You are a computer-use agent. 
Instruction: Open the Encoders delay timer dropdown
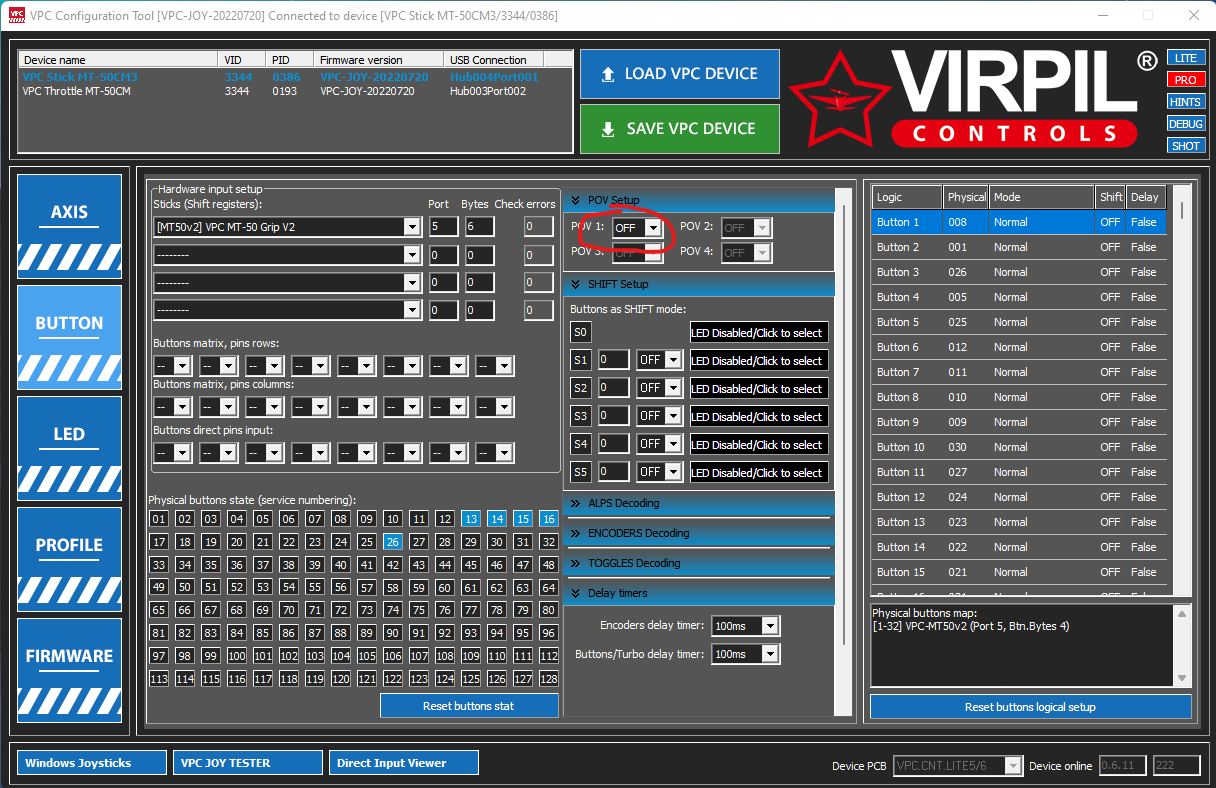(x=769, y=626)
